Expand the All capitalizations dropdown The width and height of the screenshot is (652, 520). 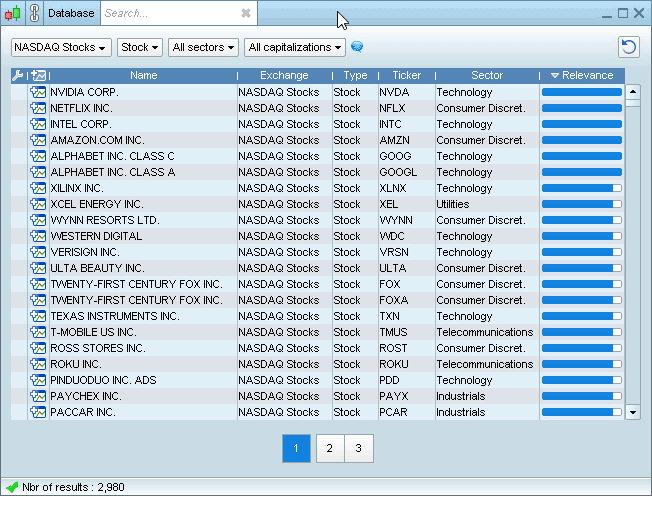(295, 47)
